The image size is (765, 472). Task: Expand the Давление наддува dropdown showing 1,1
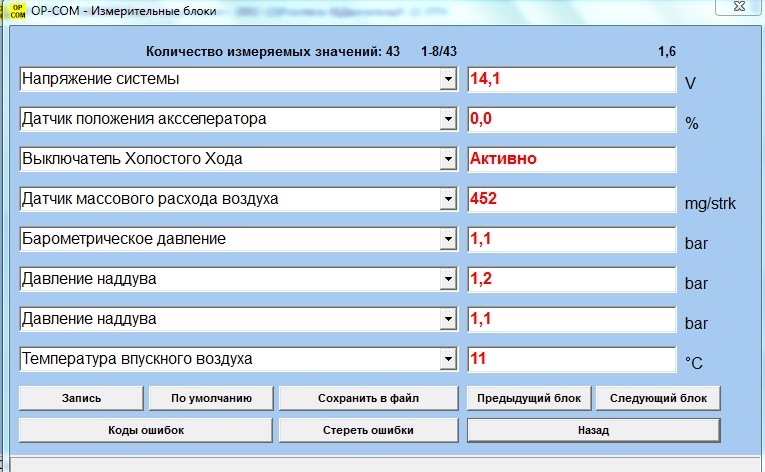pos(448,319)
